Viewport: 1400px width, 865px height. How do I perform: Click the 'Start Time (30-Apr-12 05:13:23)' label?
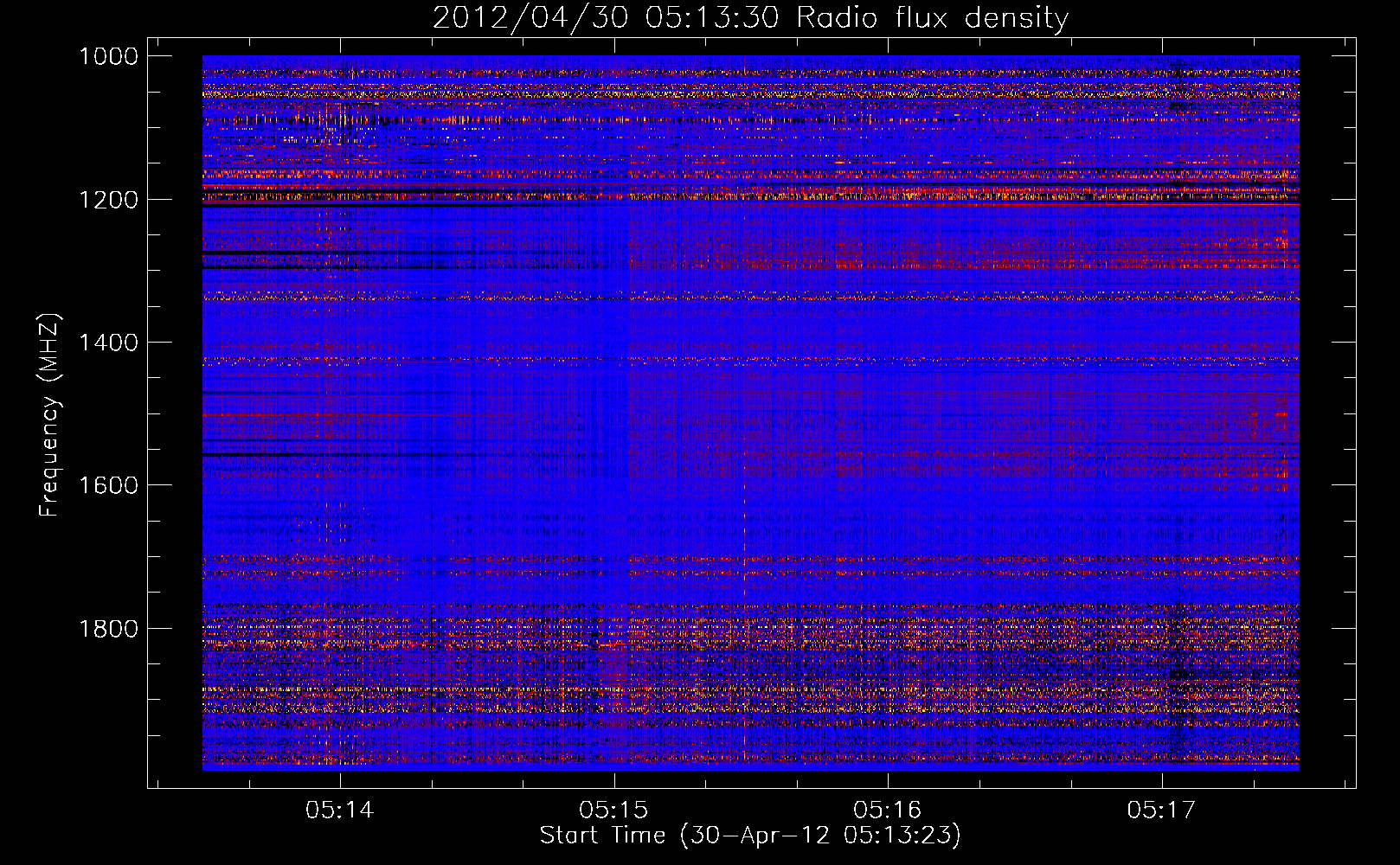[x=750, y=836]
